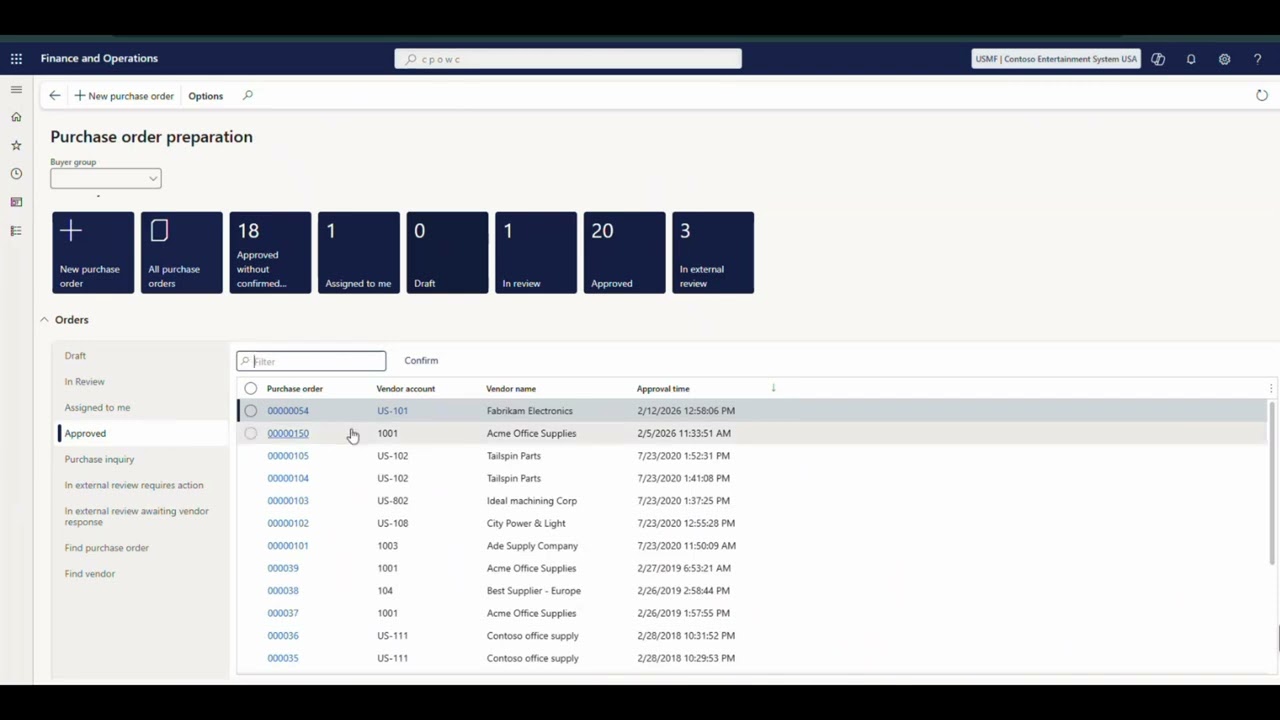Select row checkbox for order 00000054

click(251, 411)
